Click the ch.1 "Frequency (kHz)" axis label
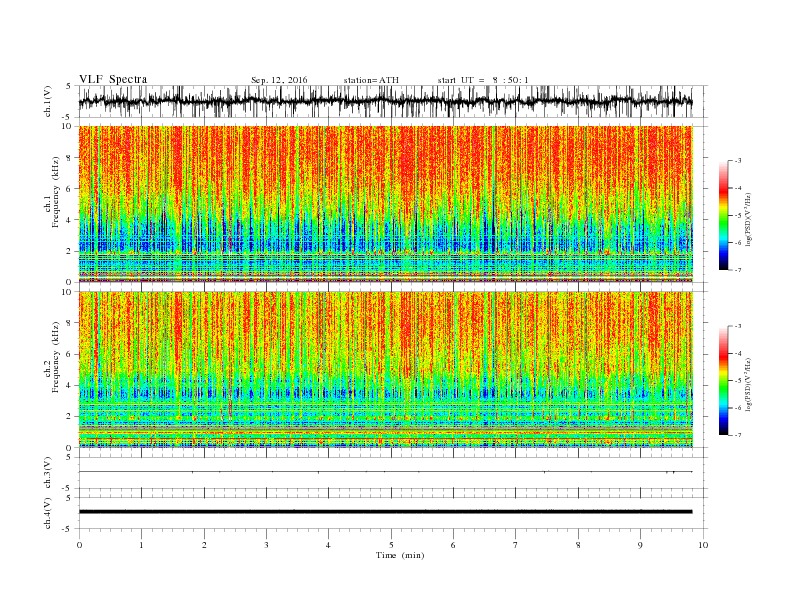The image size is (792, 612). (x=55, y=192)
